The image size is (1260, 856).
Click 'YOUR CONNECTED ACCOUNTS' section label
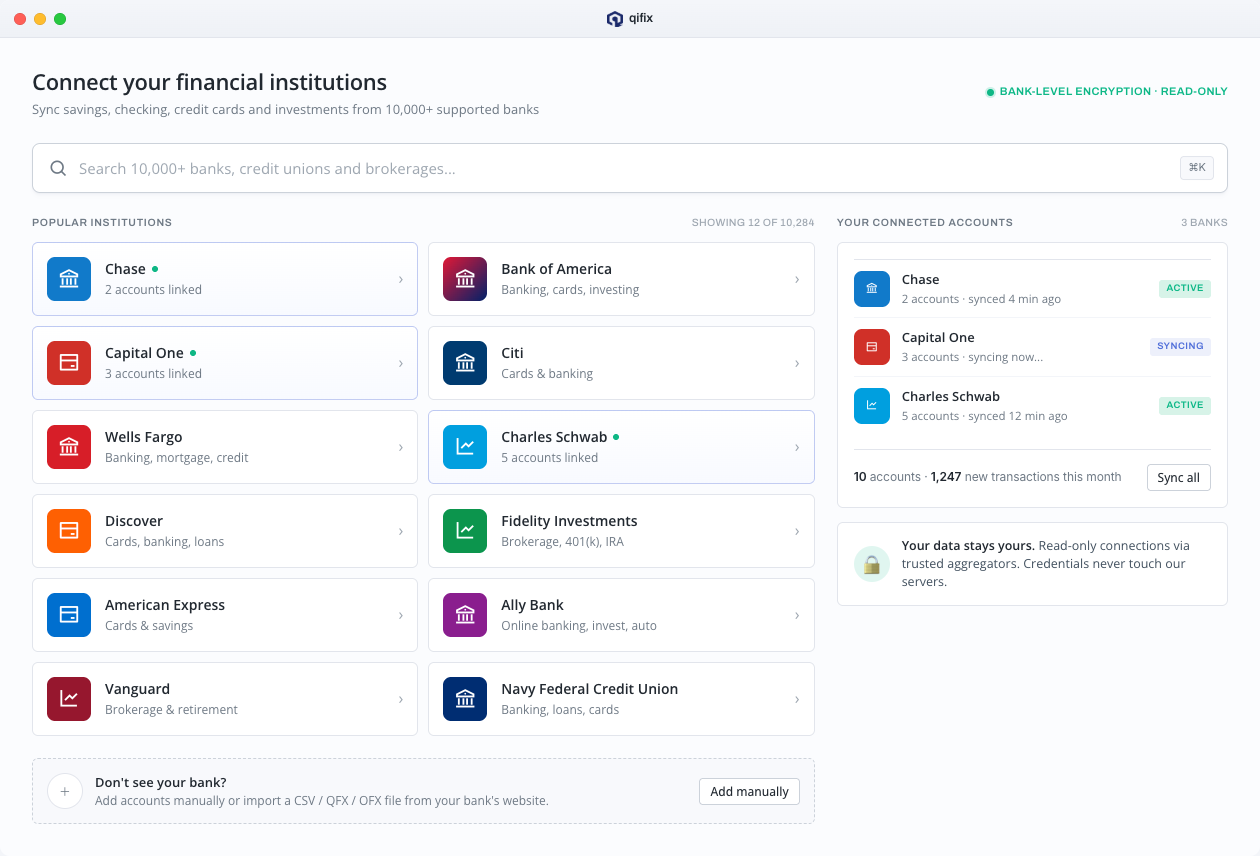925,222
